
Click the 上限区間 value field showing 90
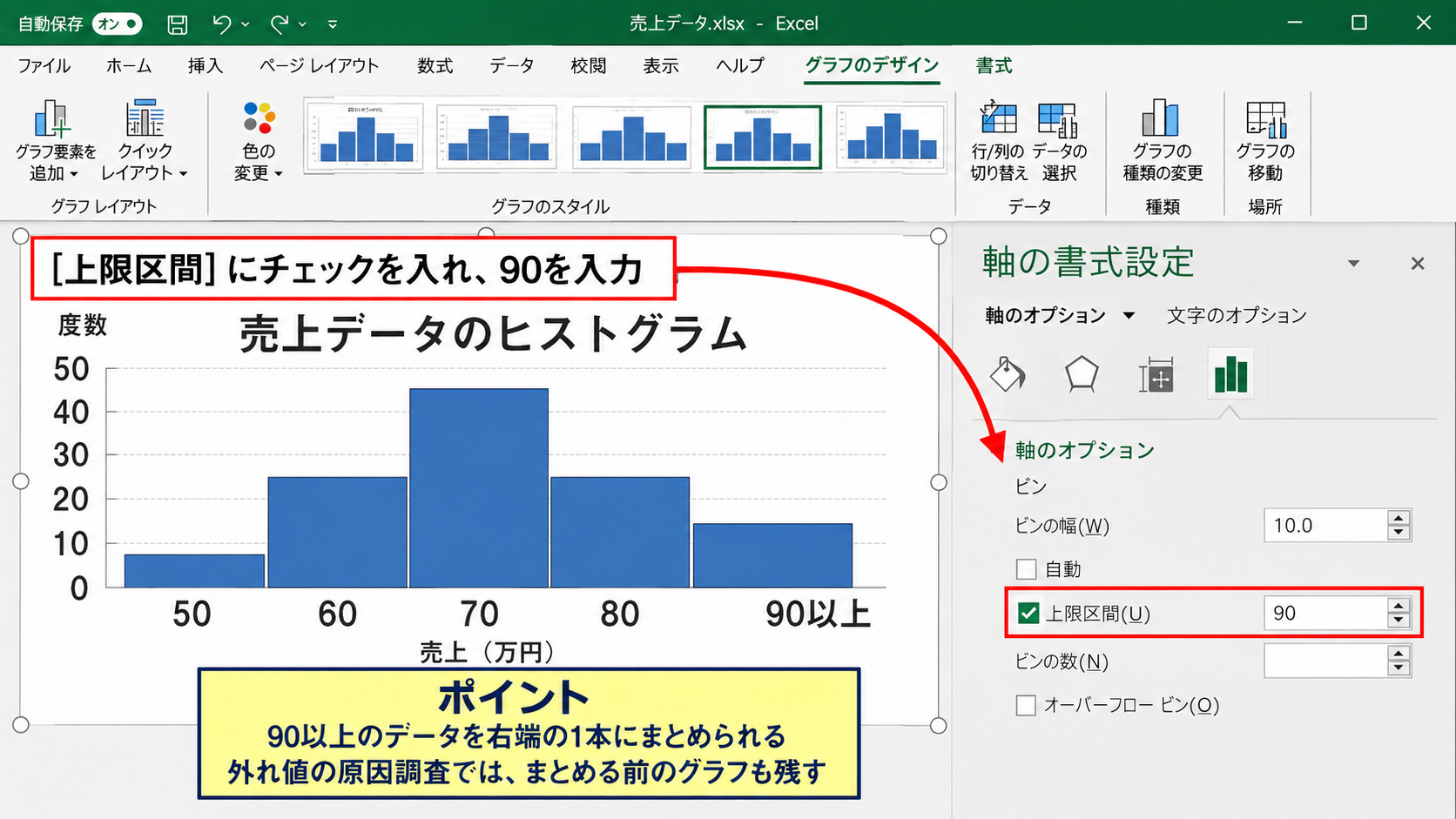coord(1325,614)
